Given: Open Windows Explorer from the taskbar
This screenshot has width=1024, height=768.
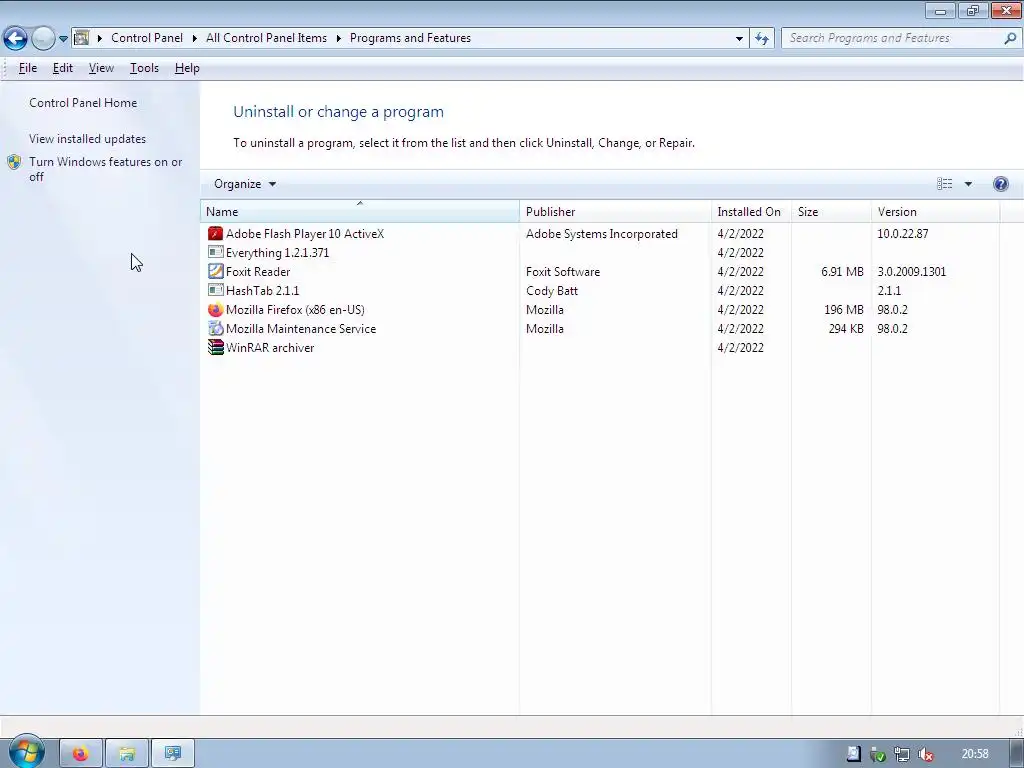Looking at the screenshot, I should pyautogui.click(x=127, y=754).
